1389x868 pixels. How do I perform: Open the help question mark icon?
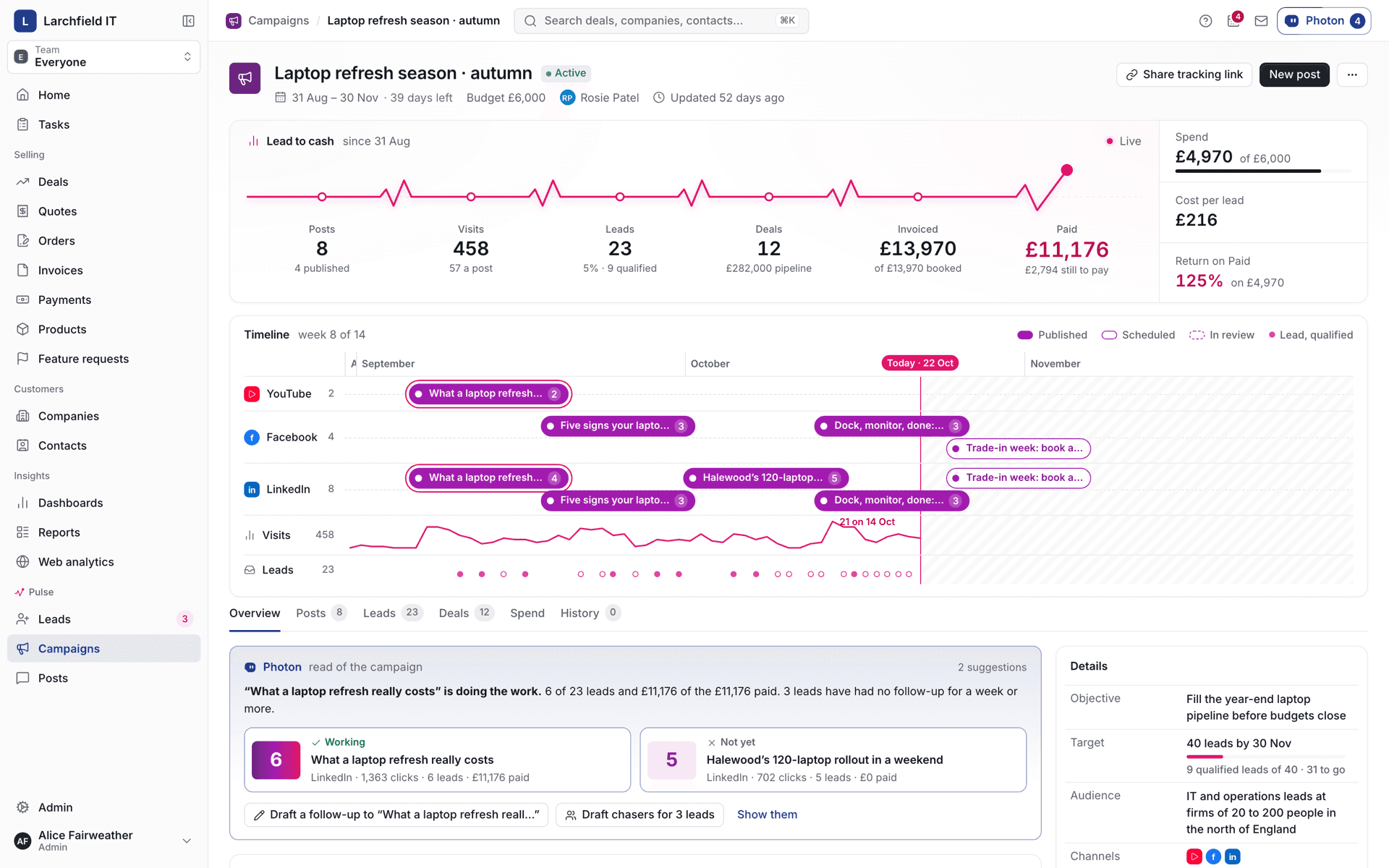[x=1205, y=21]
